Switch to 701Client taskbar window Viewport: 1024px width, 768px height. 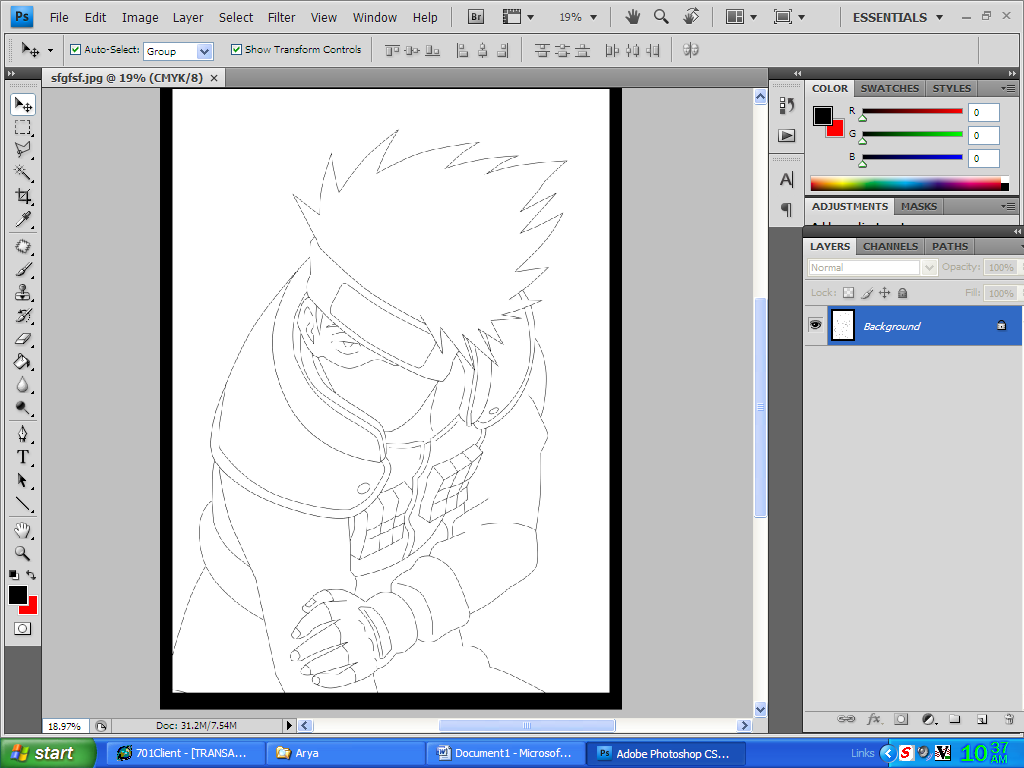point(185,753)
